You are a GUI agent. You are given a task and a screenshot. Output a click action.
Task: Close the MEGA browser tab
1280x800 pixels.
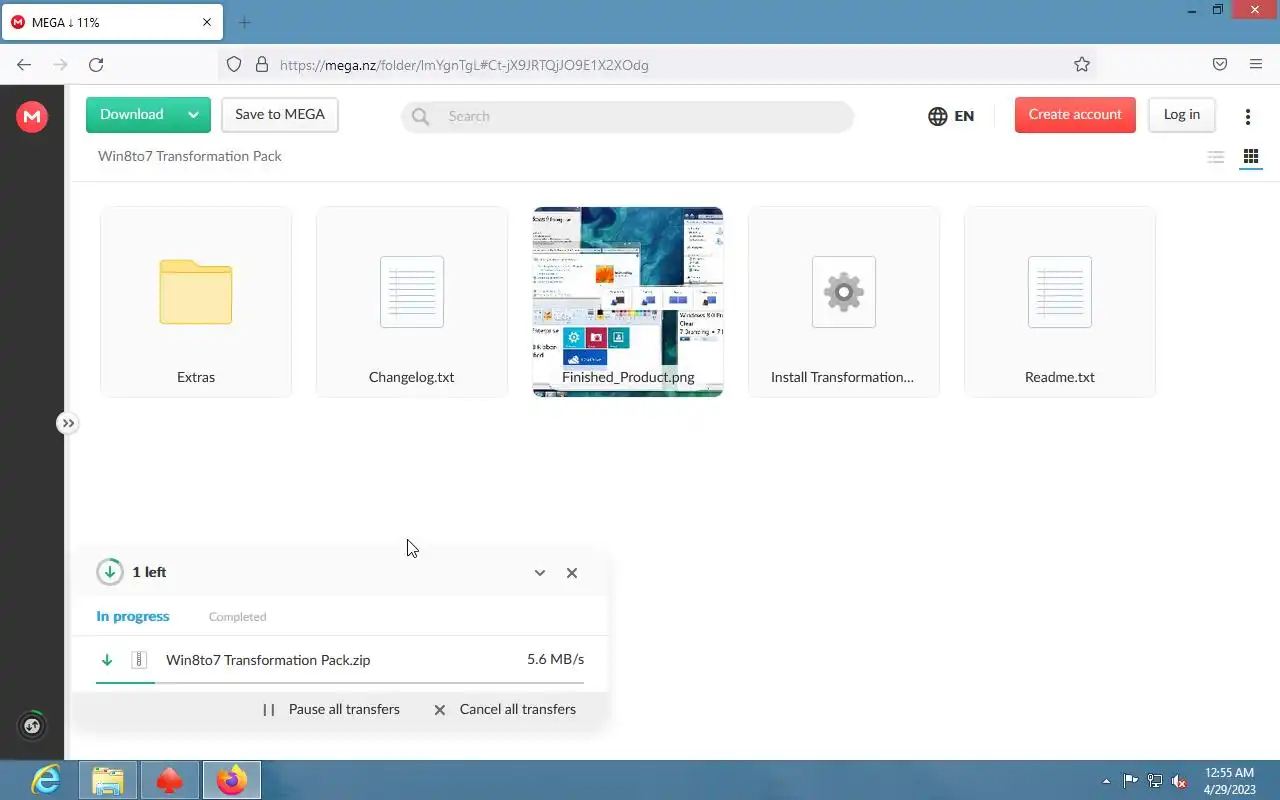(x=207, y=22)
